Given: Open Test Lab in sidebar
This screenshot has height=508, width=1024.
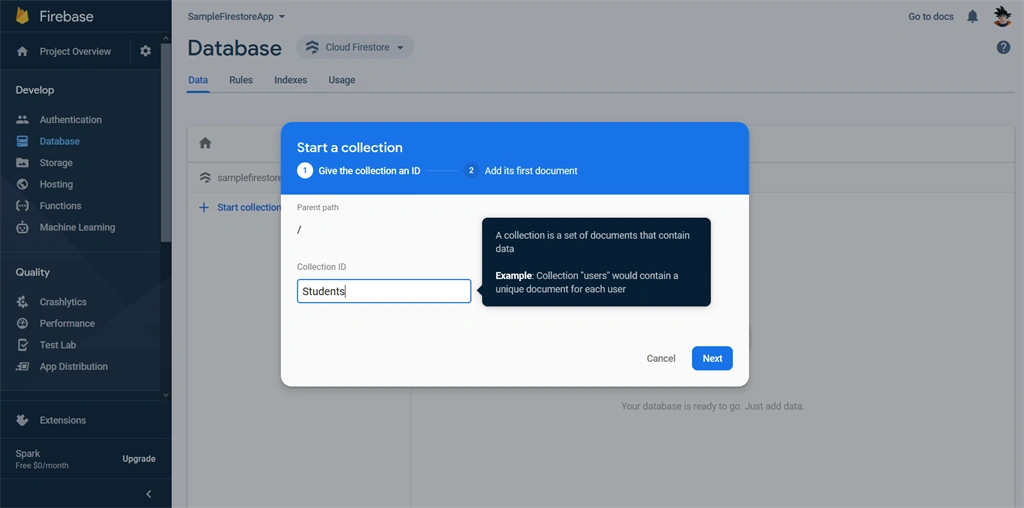Looking at the screenshot, I should [57, 345].
